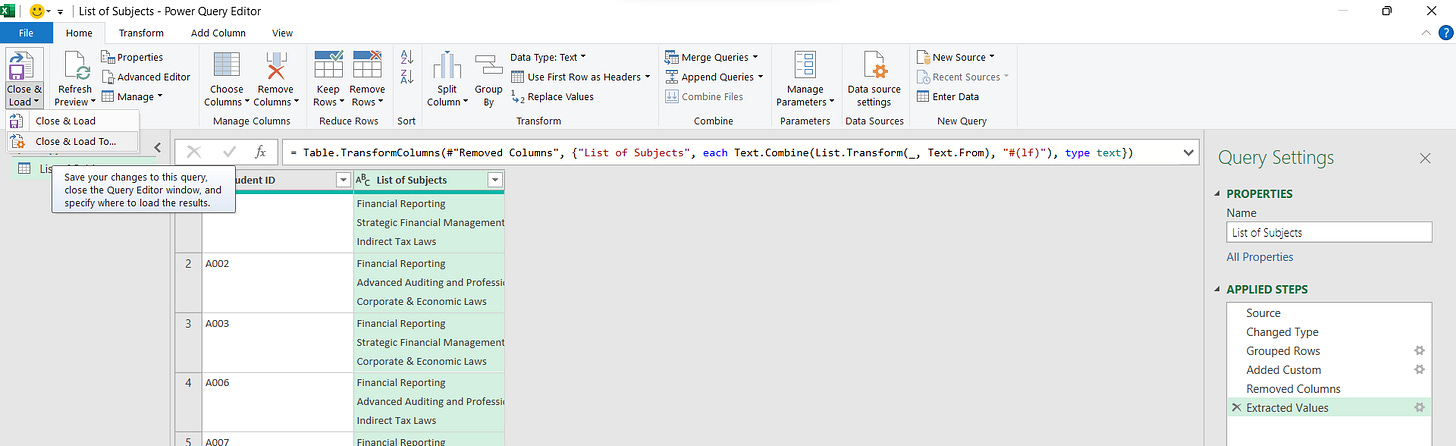Open the Merge Queries dropdown
Viewport: 1456px width, 446px height.
click(713, 57)
